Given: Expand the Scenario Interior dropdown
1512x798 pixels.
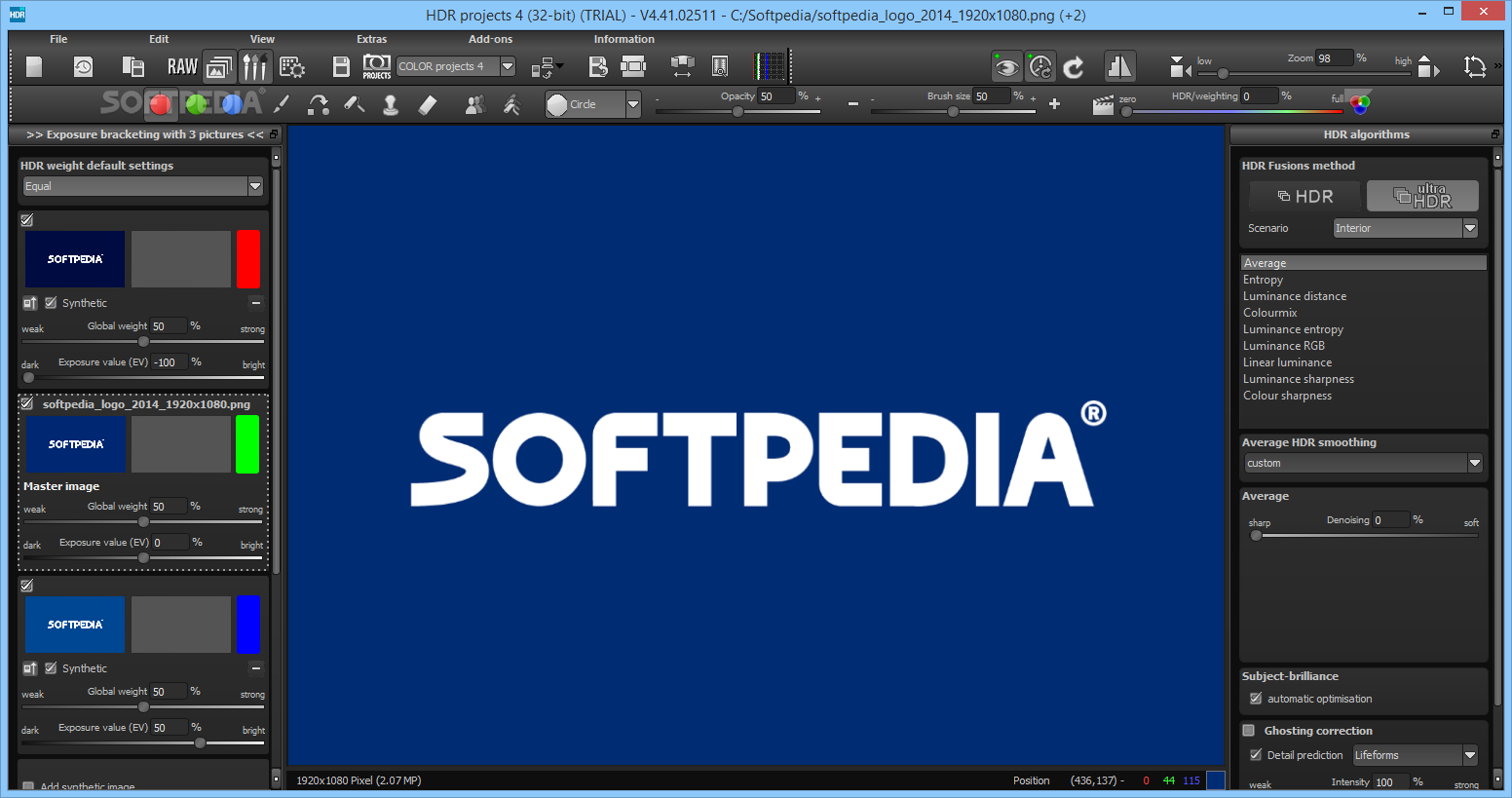Looking at the screenshot, I should pyautogui.click(x=1406, y=228).
